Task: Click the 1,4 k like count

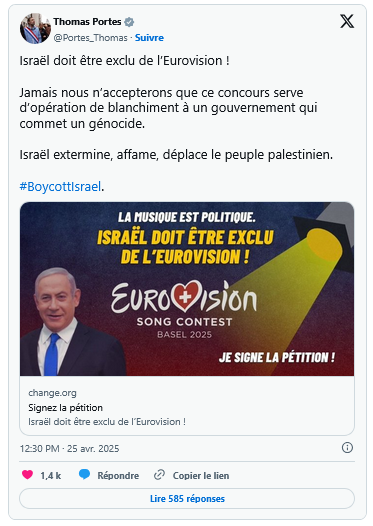Action: (x=51, y=475)
